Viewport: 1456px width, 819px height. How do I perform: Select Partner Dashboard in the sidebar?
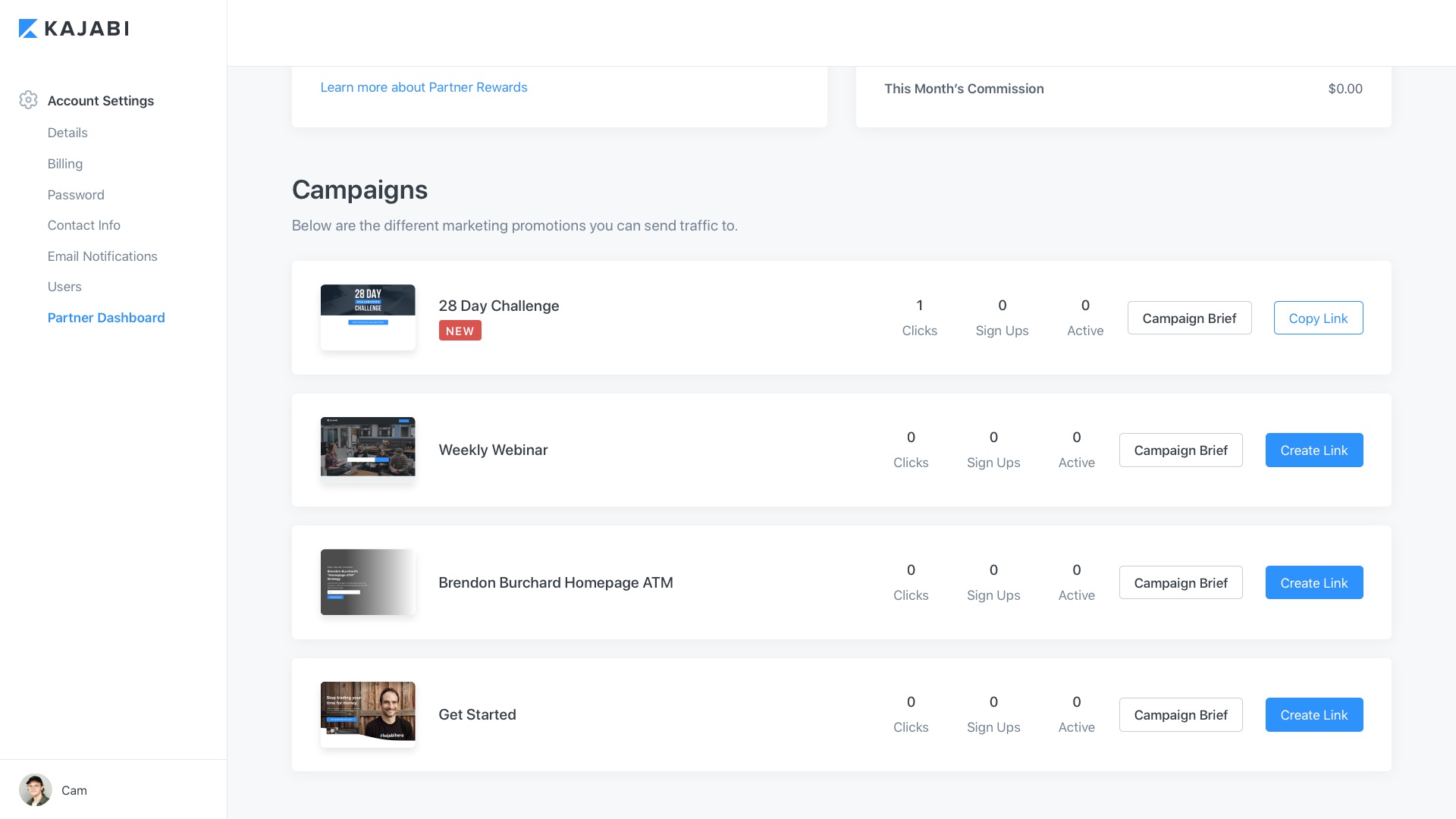point(106,318)
